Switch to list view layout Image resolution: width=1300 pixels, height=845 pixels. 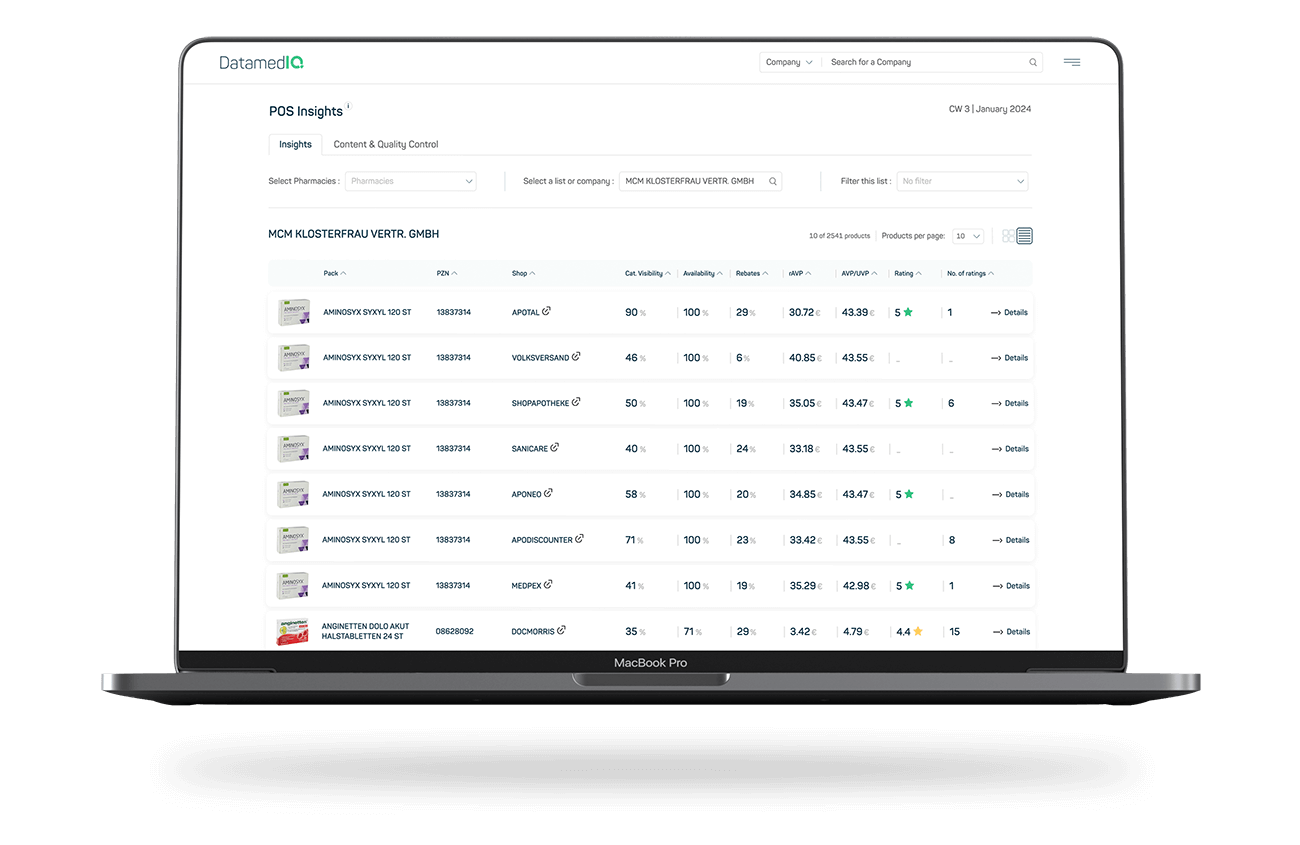click(1024, 236)
